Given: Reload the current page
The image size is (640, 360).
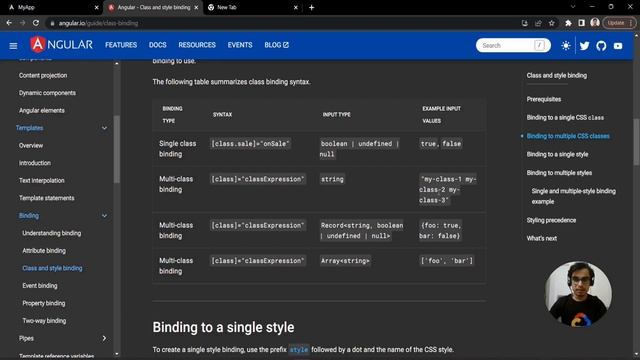Looking at the screenshot, I should (36, 23).
